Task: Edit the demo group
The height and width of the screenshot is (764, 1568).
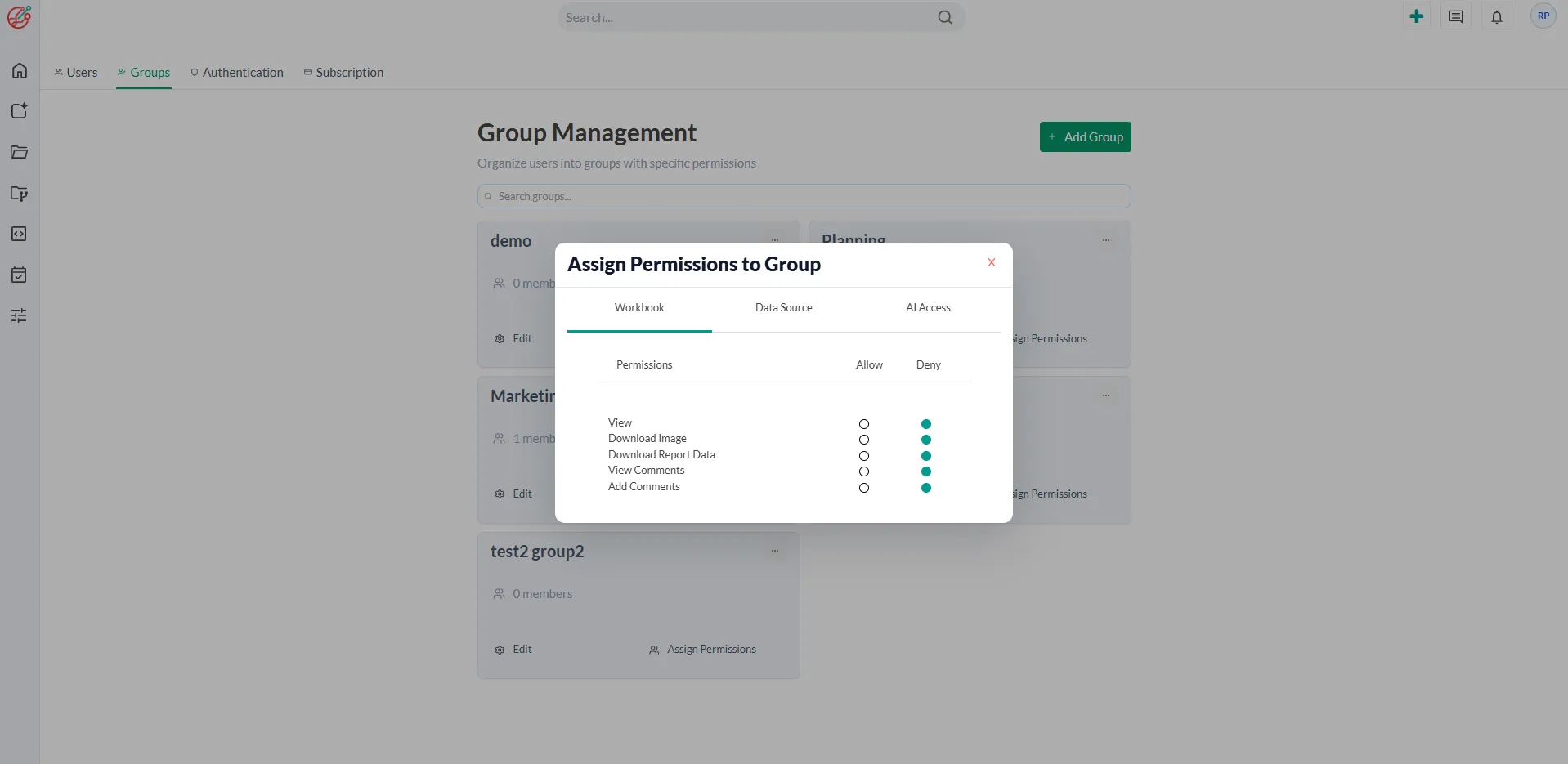Action: tap(513, 339)
